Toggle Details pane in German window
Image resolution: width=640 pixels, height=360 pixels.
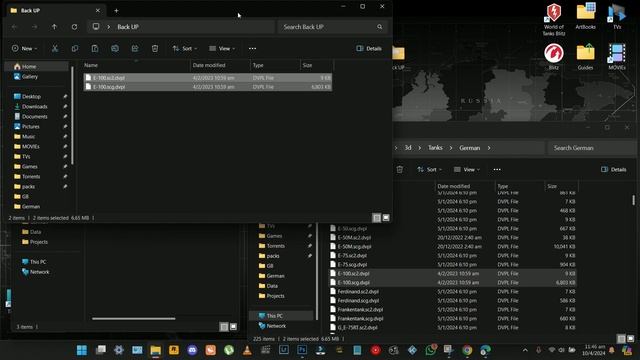coord(613,169)
